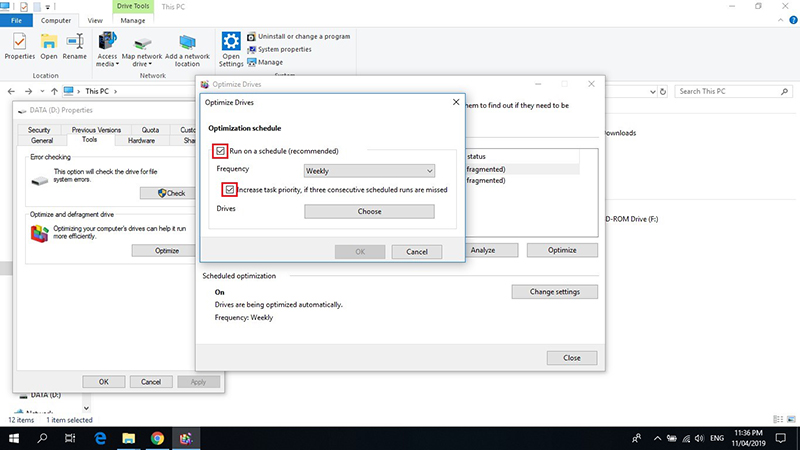Show hidden tray icons chevron
The width and height of the screenshot is (800, 450).
(x=657, y=438)
